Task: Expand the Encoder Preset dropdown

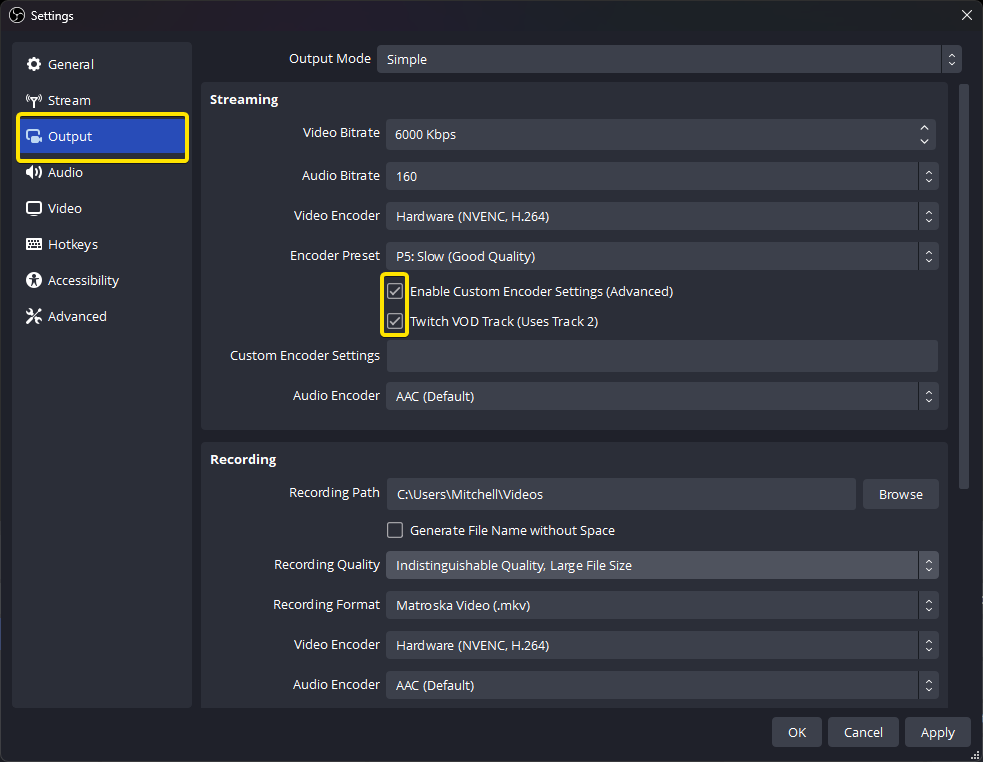Action: pyautogui.click(x=661, y=256)
